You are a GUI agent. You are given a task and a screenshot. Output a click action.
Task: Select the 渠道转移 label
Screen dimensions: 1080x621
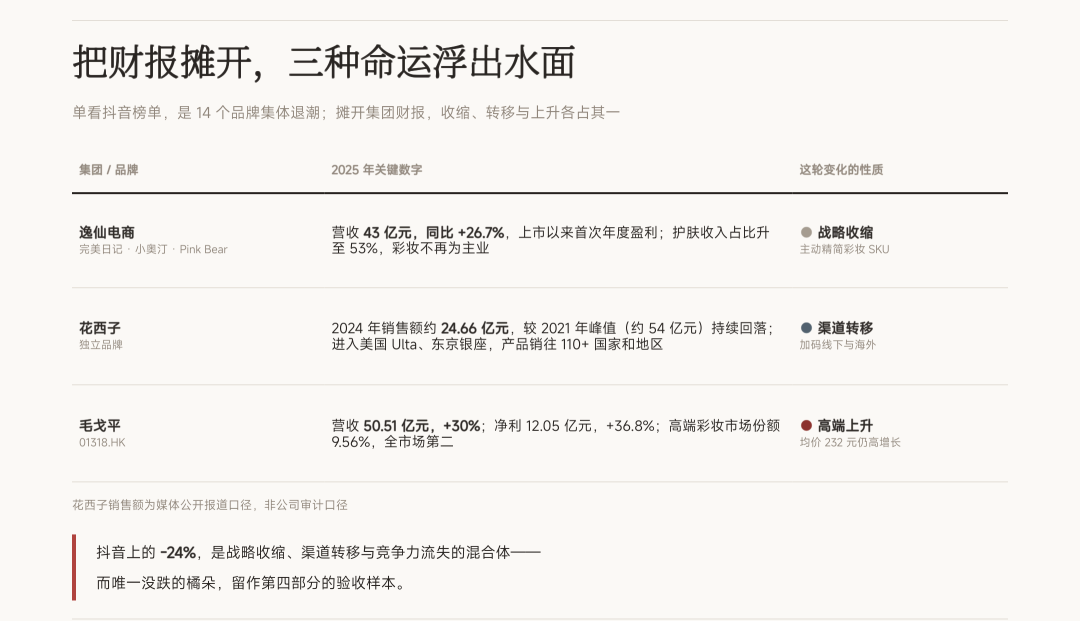point(845,328)
